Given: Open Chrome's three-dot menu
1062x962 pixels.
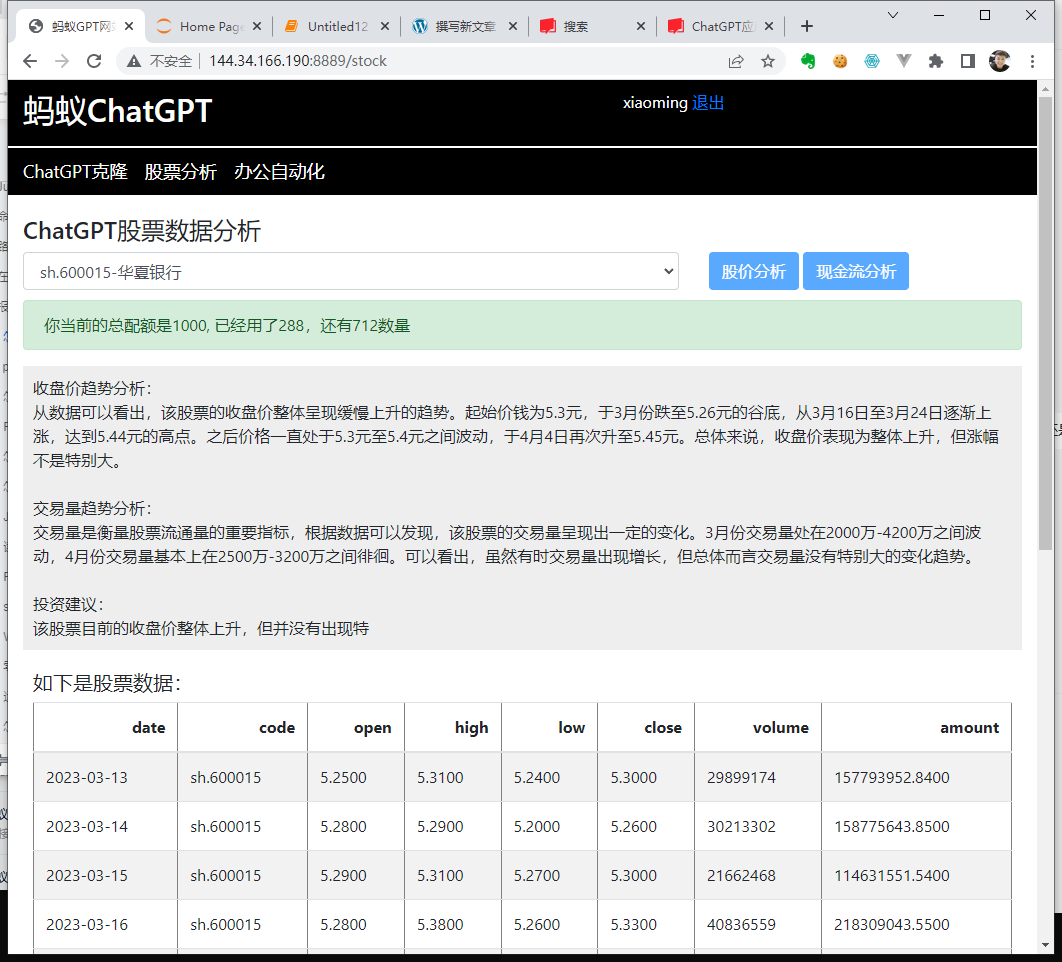Looking at the screenshot, I should (x=1032, y=61).
